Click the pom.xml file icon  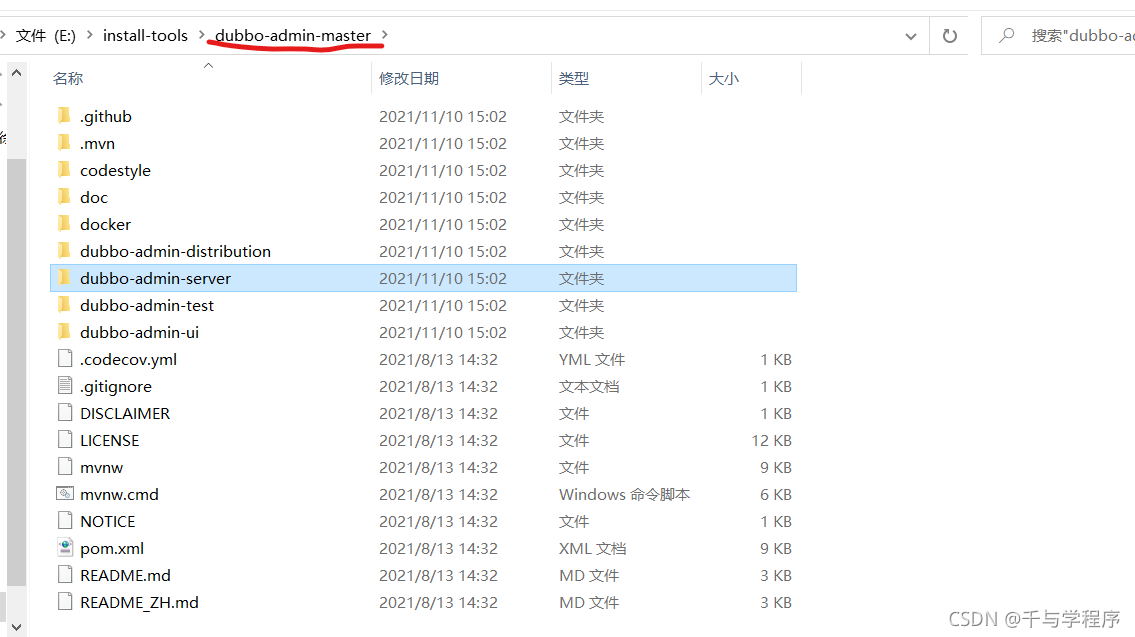(x=65, y=547)
